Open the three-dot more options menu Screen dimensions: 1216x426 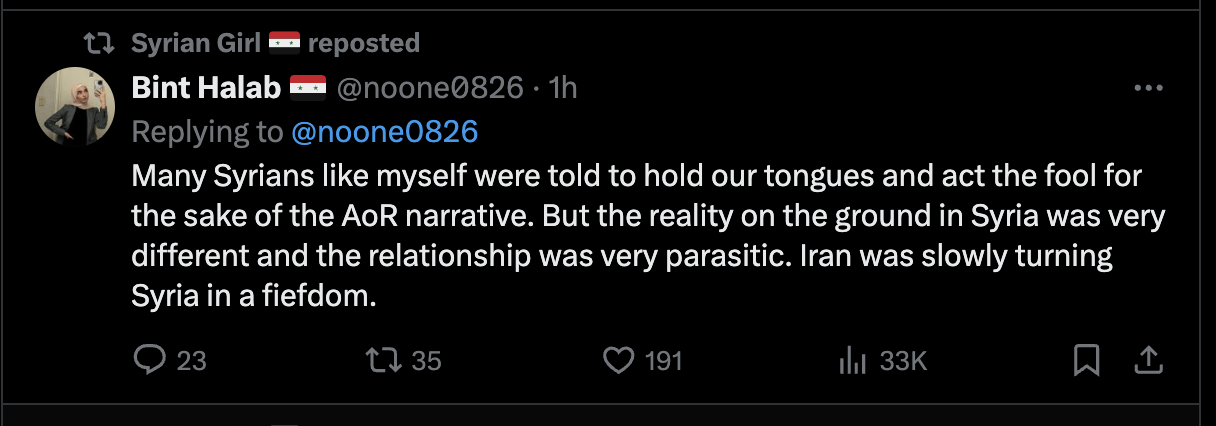pos(1149,88)
